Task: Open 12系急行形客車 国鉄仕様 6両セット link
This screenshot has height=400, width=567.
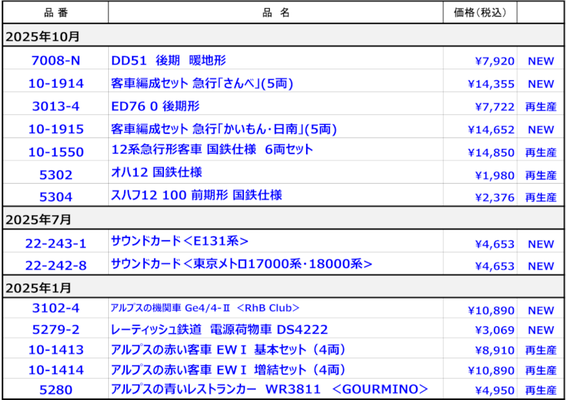Action: pos(212,149)
